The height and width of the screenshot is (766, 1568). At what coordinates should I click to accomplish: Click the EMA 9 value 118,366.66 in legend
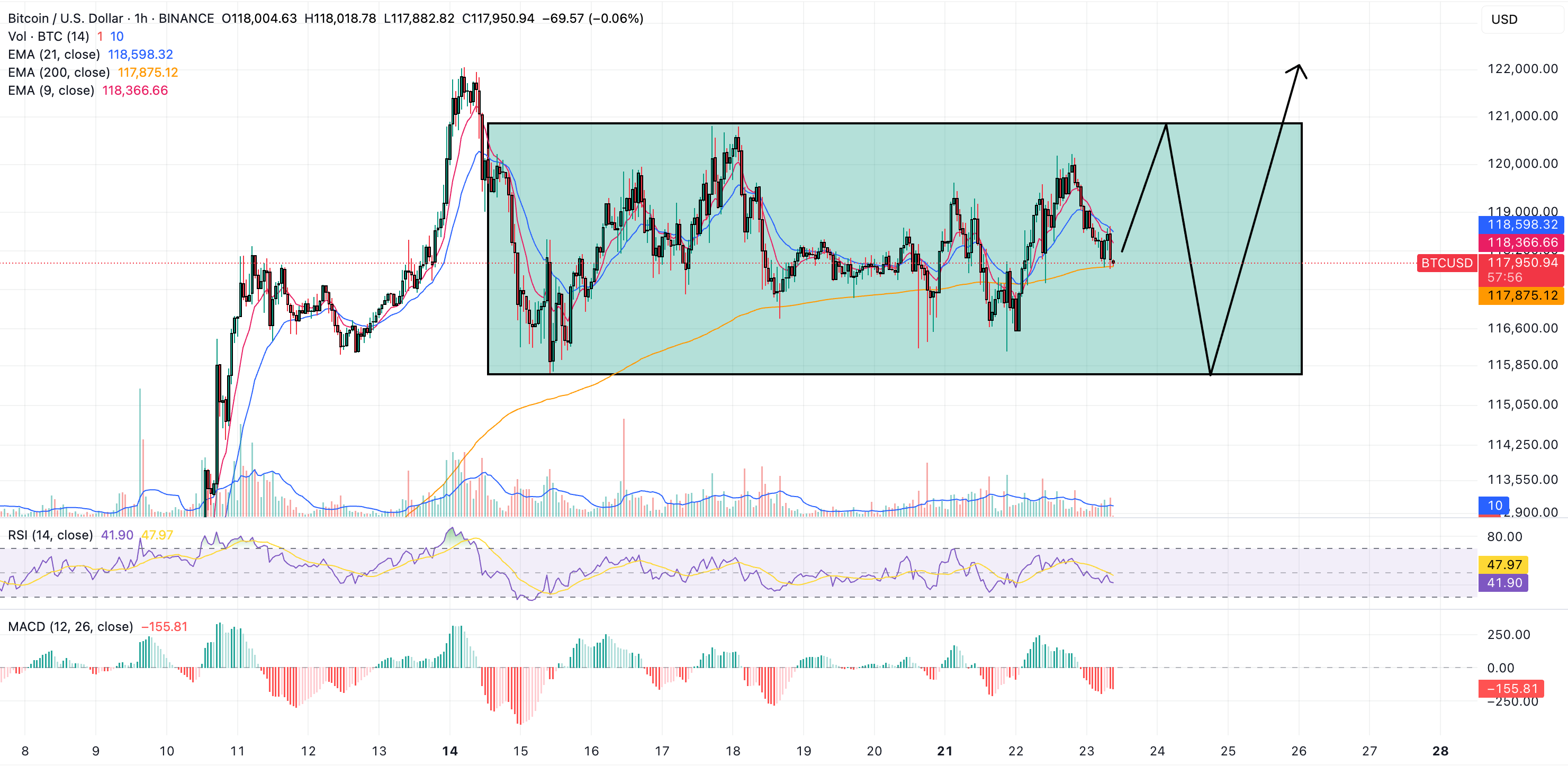135,90
